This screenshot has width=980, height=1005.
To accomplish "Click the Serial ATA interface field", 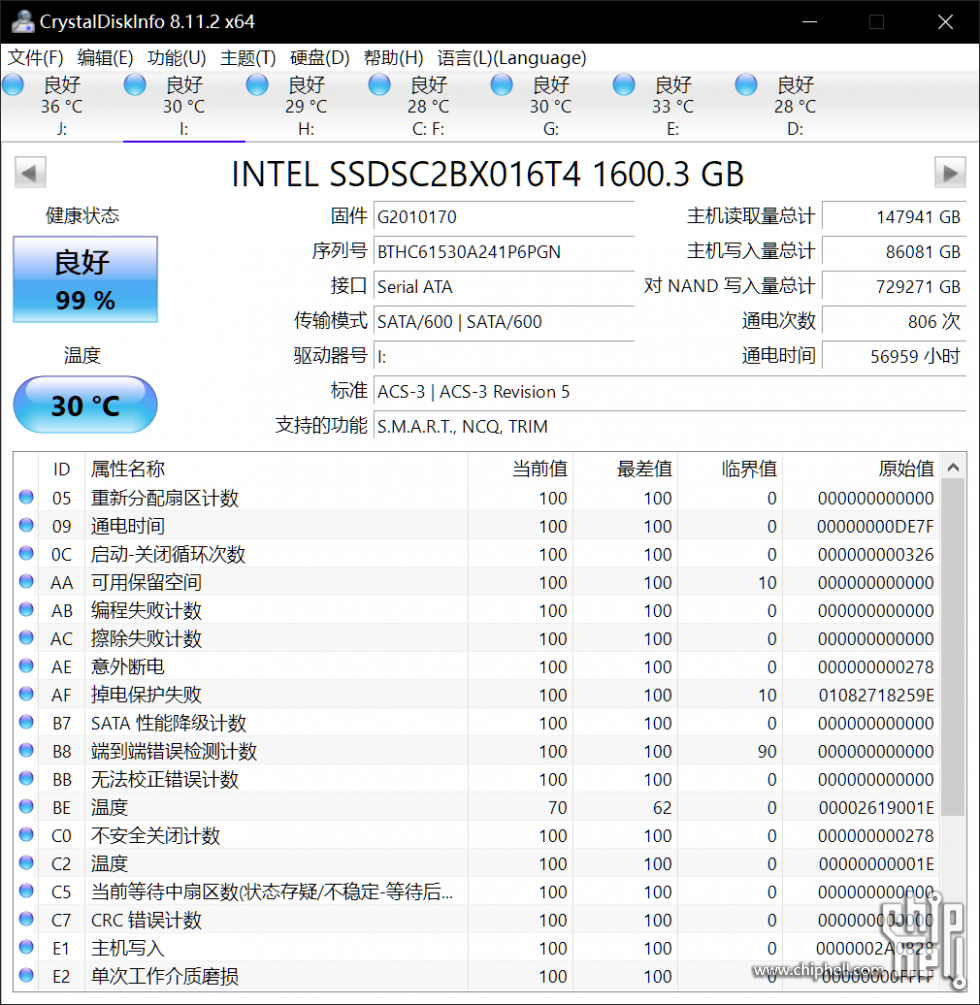I will click(x=504, y=287).
